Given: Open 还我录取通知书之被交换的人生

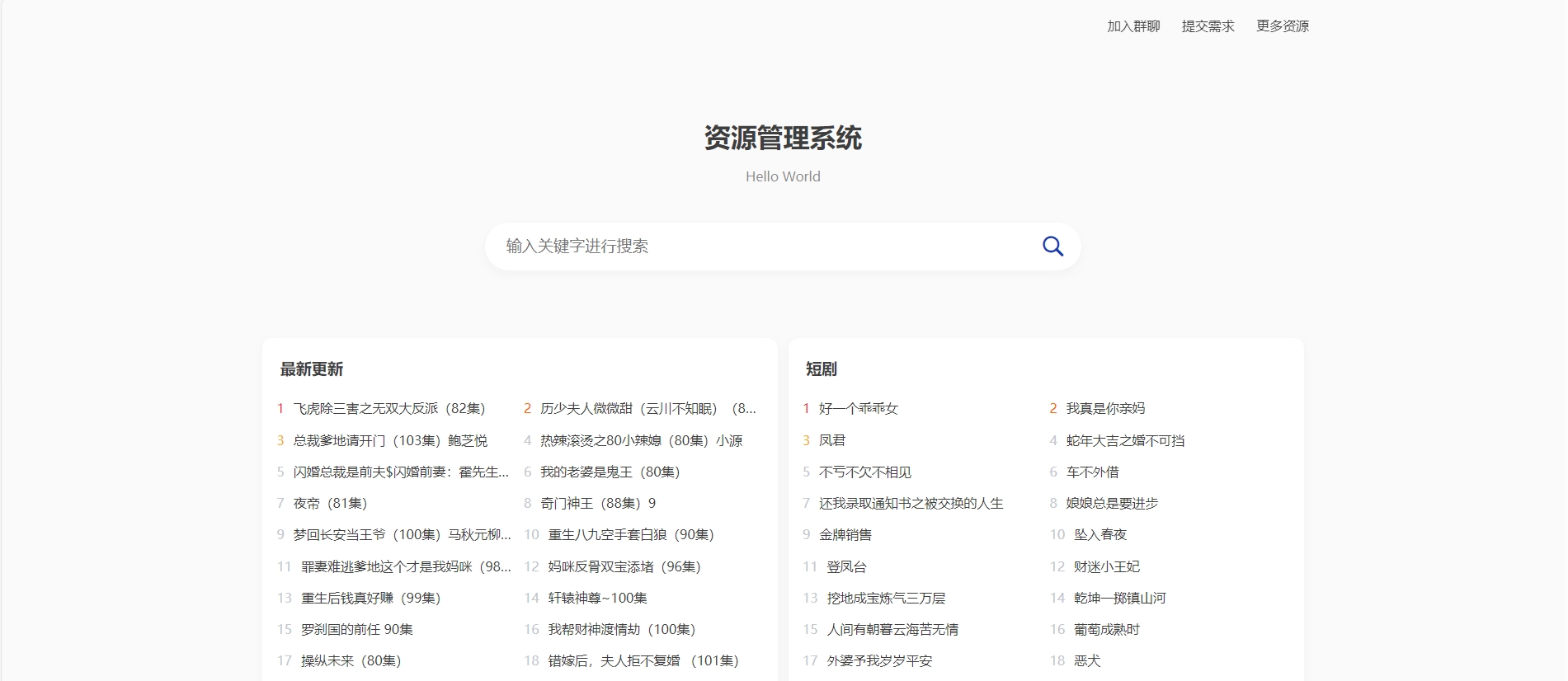Looking at the screenshot, I should pos(911,503).
